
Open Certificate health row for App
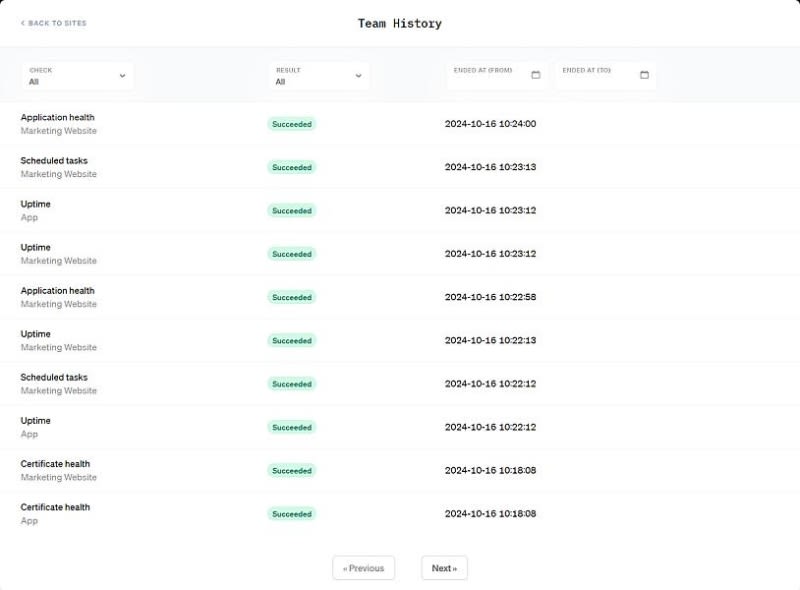coord(400,514)
